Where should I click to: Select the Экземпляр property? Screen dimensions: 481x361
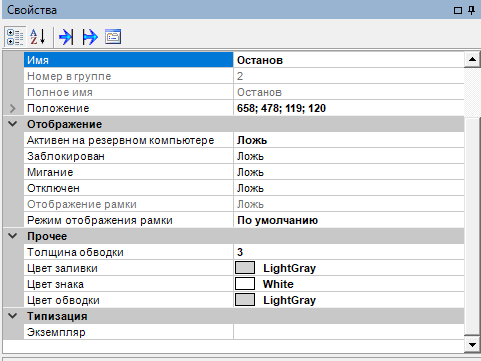tap(128, 332)
